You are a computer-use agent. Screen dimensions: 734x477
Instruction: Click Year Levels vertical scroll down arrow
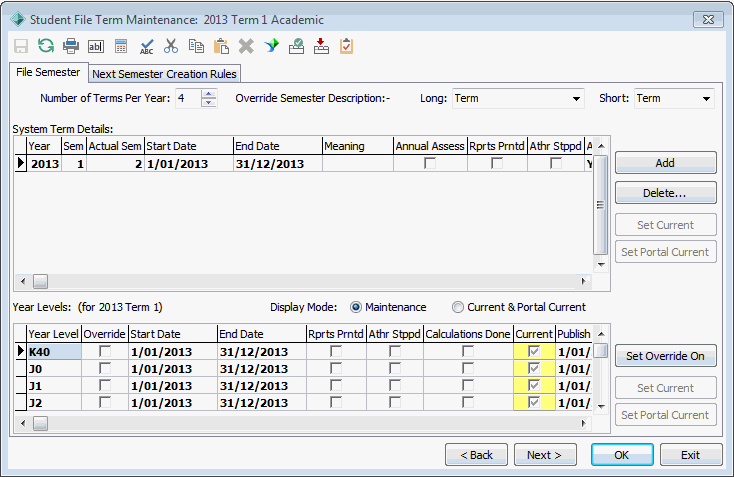coord(602,406)
